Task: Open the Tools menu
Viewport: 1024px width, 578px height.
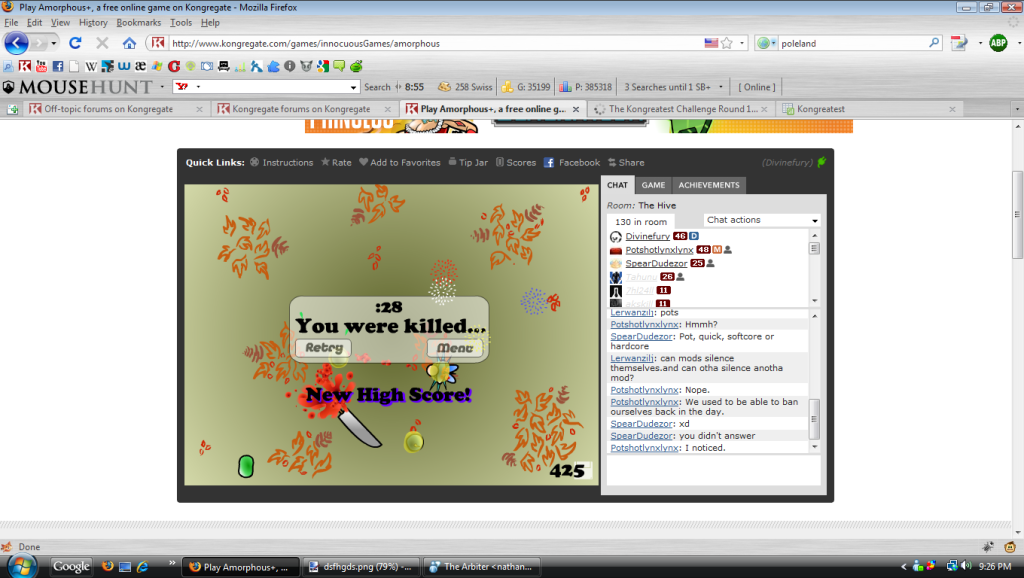Action: [181, 22]
